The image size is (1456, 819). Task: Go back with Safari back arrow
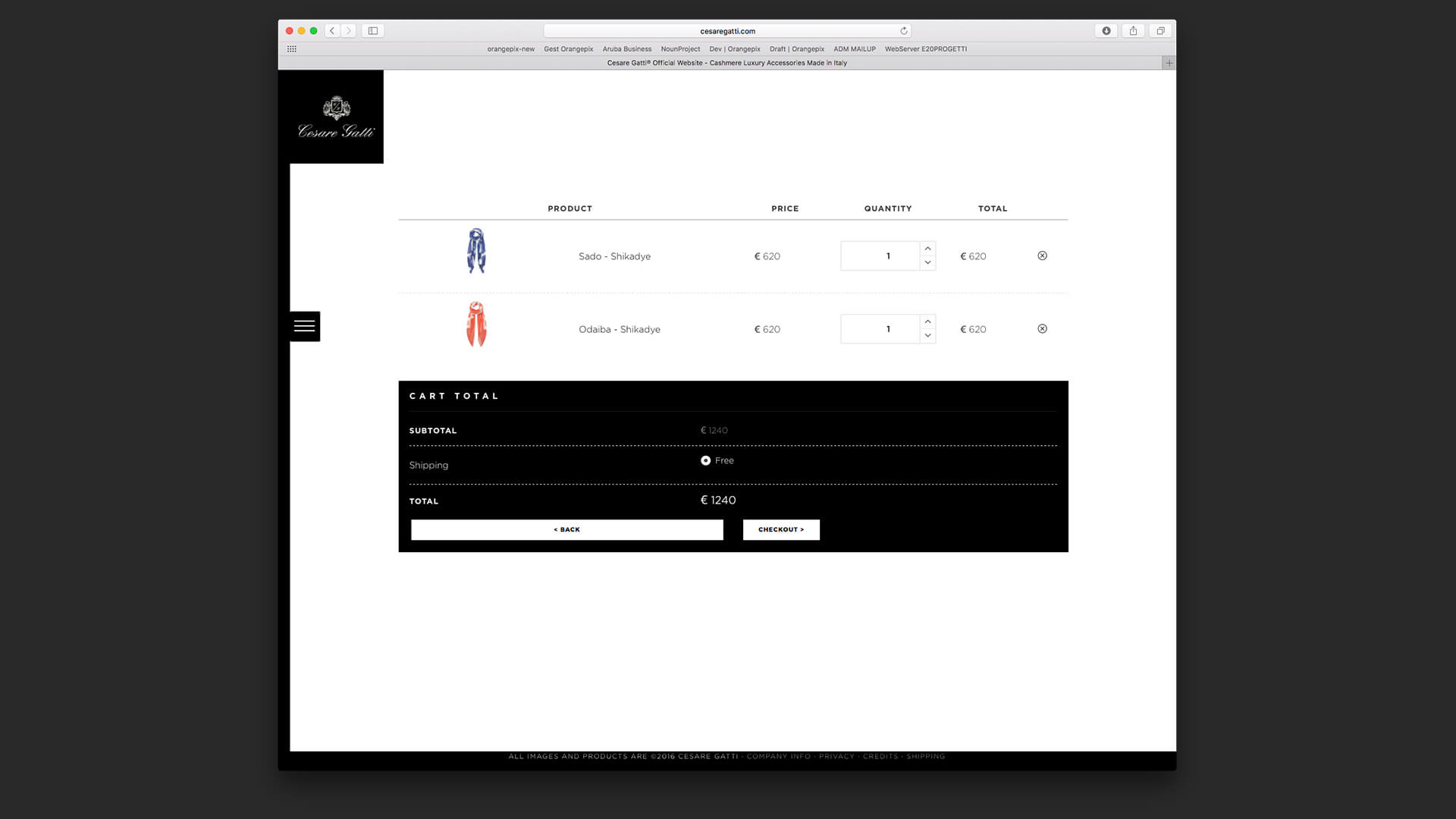click(x=332, y=31)
